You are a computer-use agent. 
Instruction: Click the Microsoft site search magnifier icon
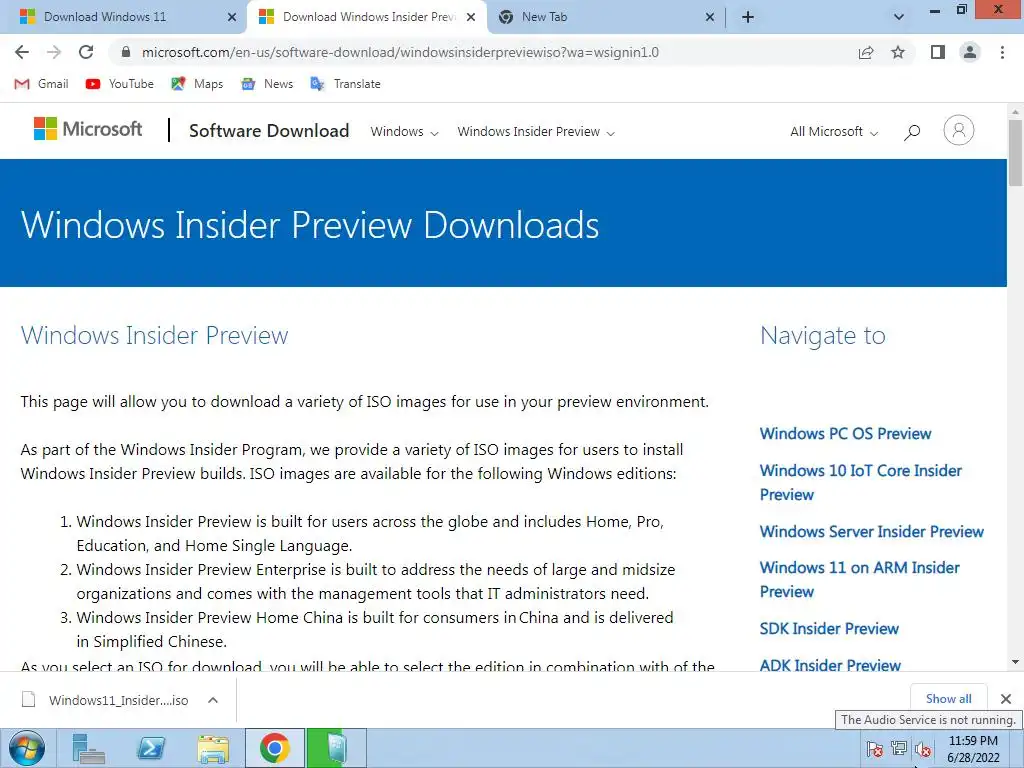click(912, 133)
